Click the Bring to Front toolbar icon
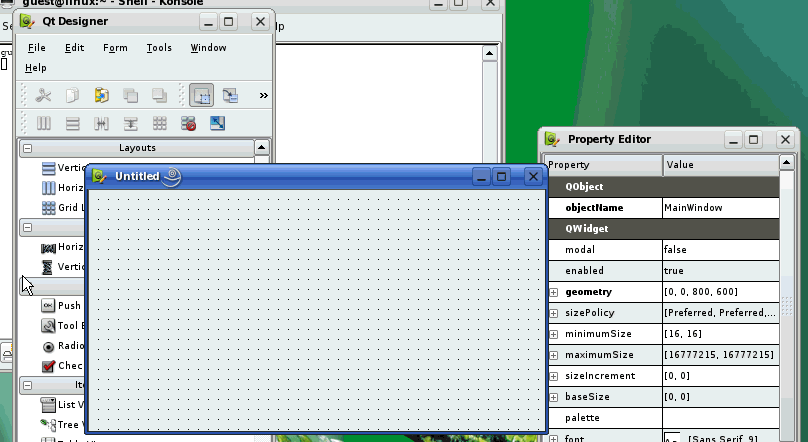The height and width of the screenshot is (442, 808). pyautogui.click(x=159, y=95)
